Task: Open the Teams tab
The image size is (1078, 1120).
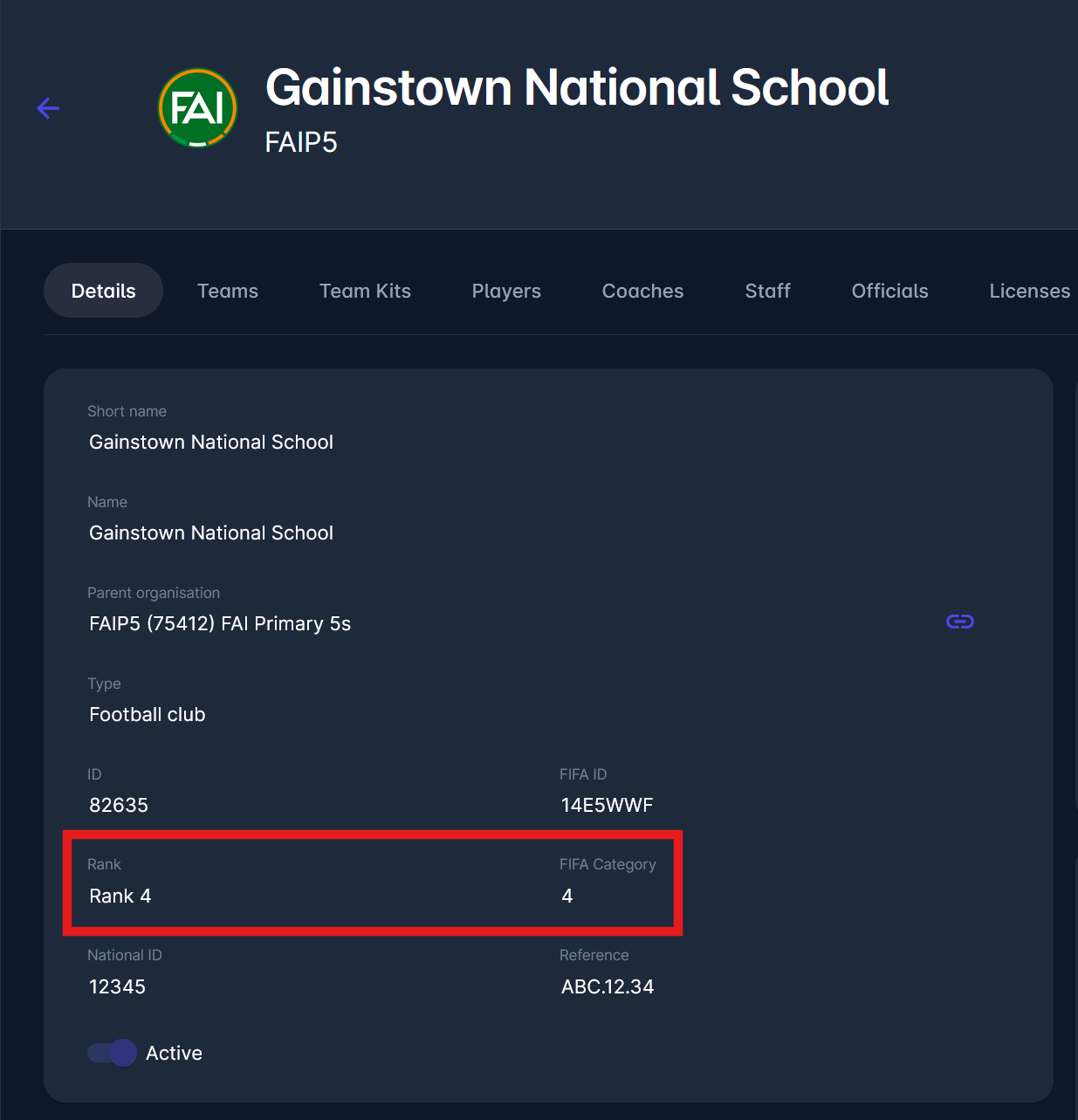Action: coord(228,291)
